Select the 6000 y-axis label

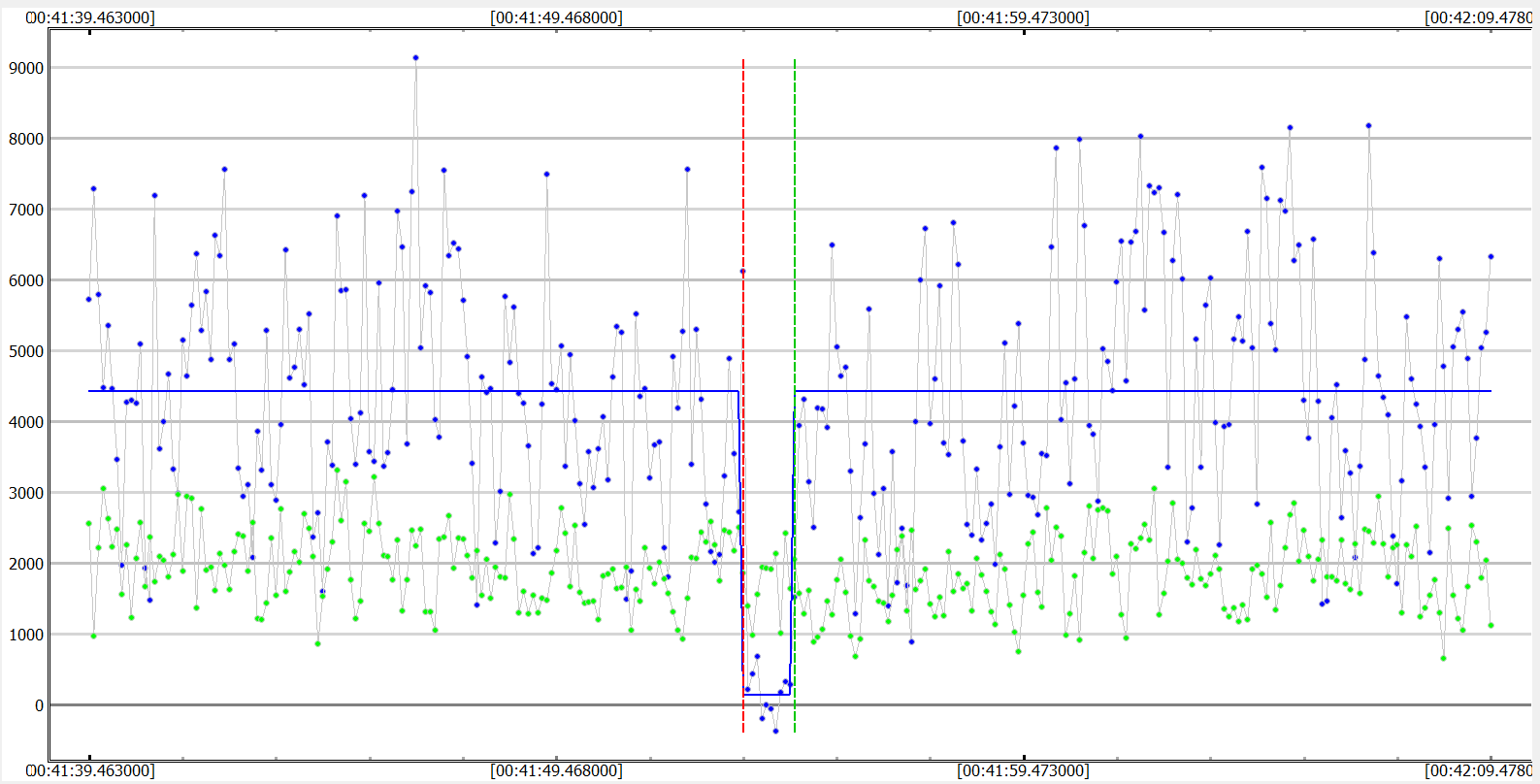(x=26, y=281)
